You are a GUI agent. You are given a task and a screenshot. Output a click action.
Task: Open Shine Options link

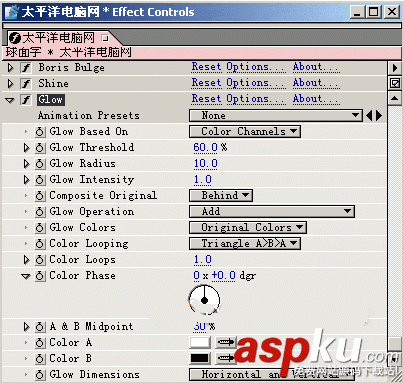pos(256,83)
